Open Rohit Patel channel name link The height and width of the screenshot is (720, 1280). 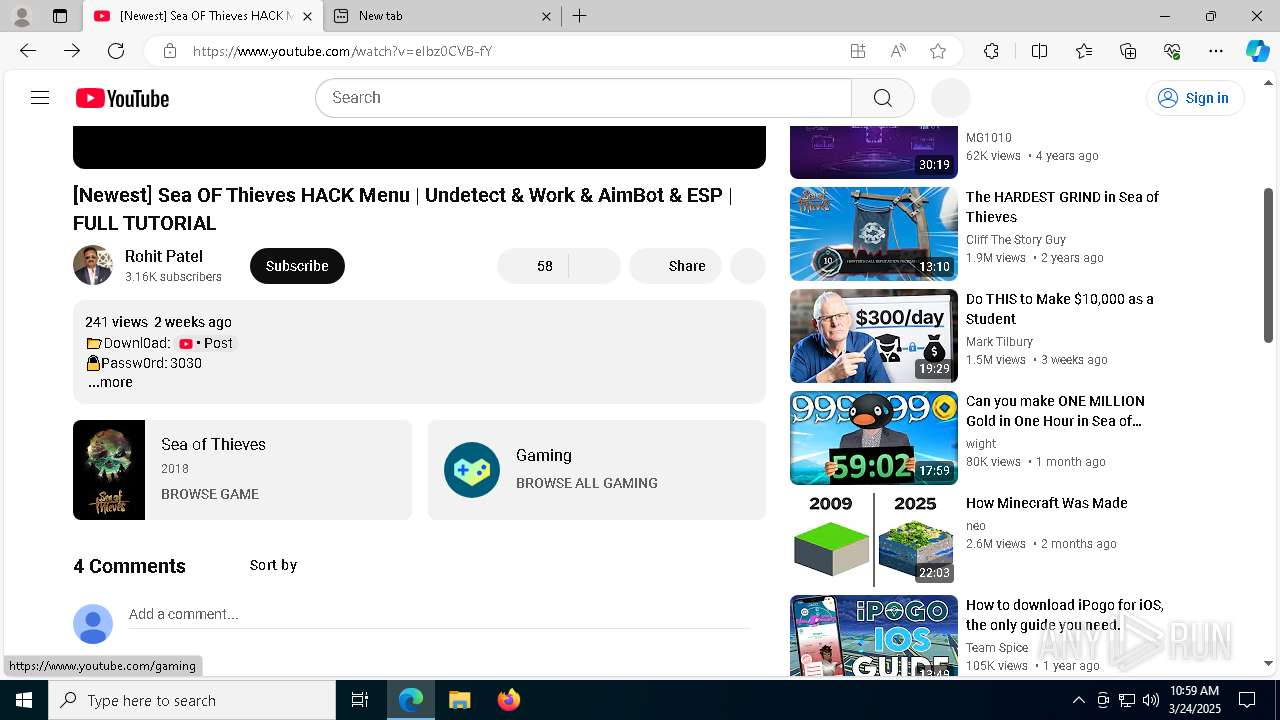(164, 256)
